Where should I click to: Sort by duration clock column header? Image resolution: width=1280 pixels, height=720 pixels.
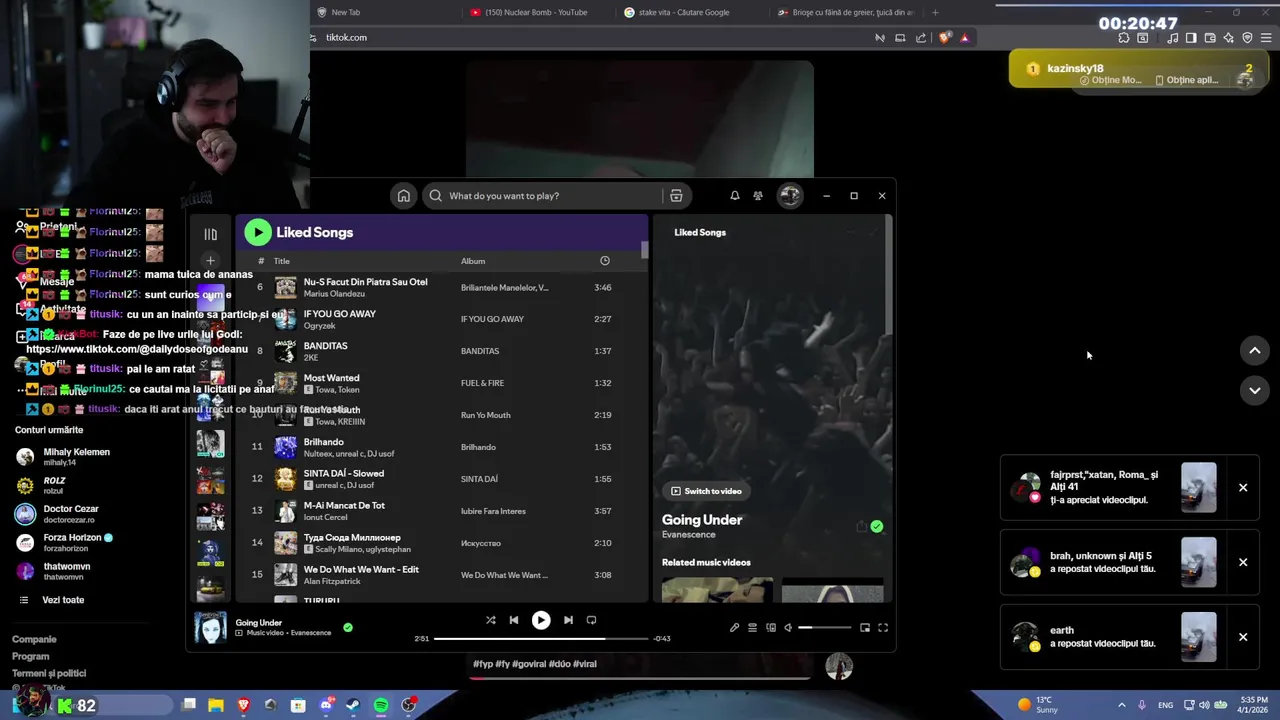604,261
